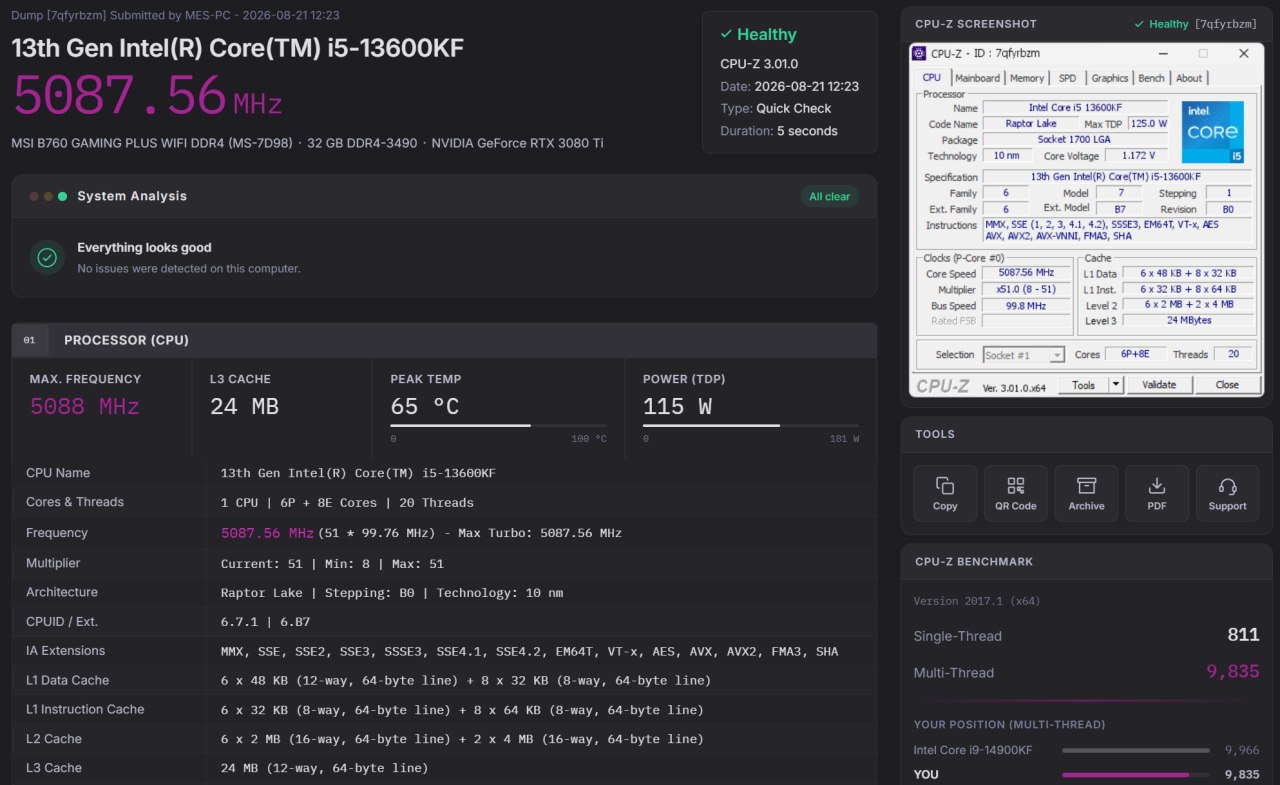Click the CPU-Z app icon in title bar
1280x785 pixels.
point(921,53)
